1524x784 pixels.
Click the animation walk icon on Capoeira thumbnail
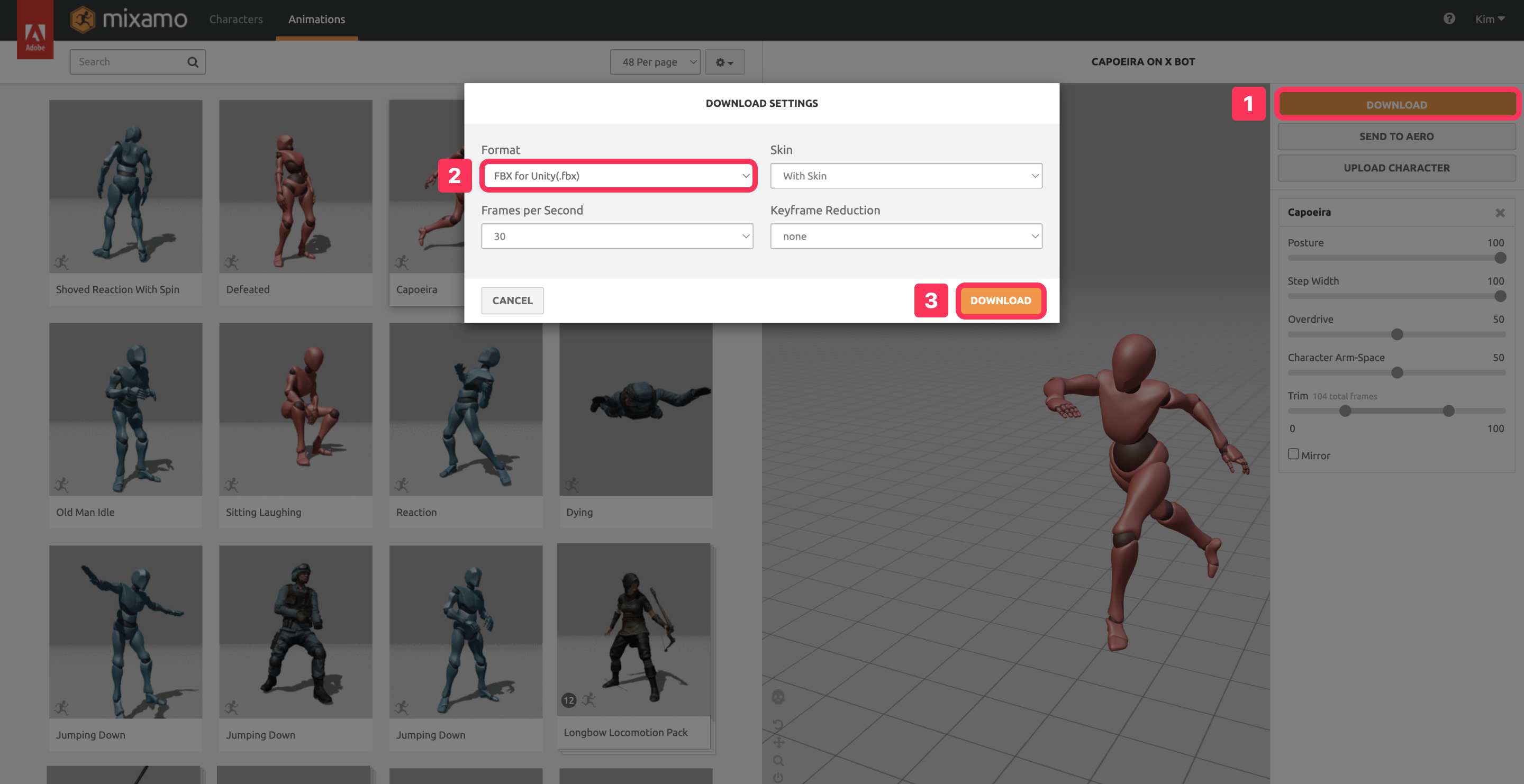401,262
